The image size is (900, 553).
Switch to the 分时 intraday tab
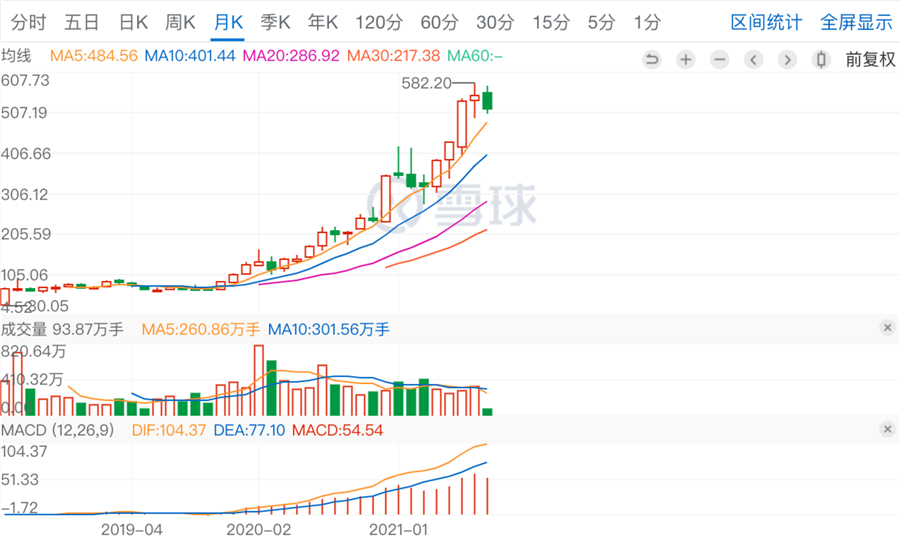(27, 22)
